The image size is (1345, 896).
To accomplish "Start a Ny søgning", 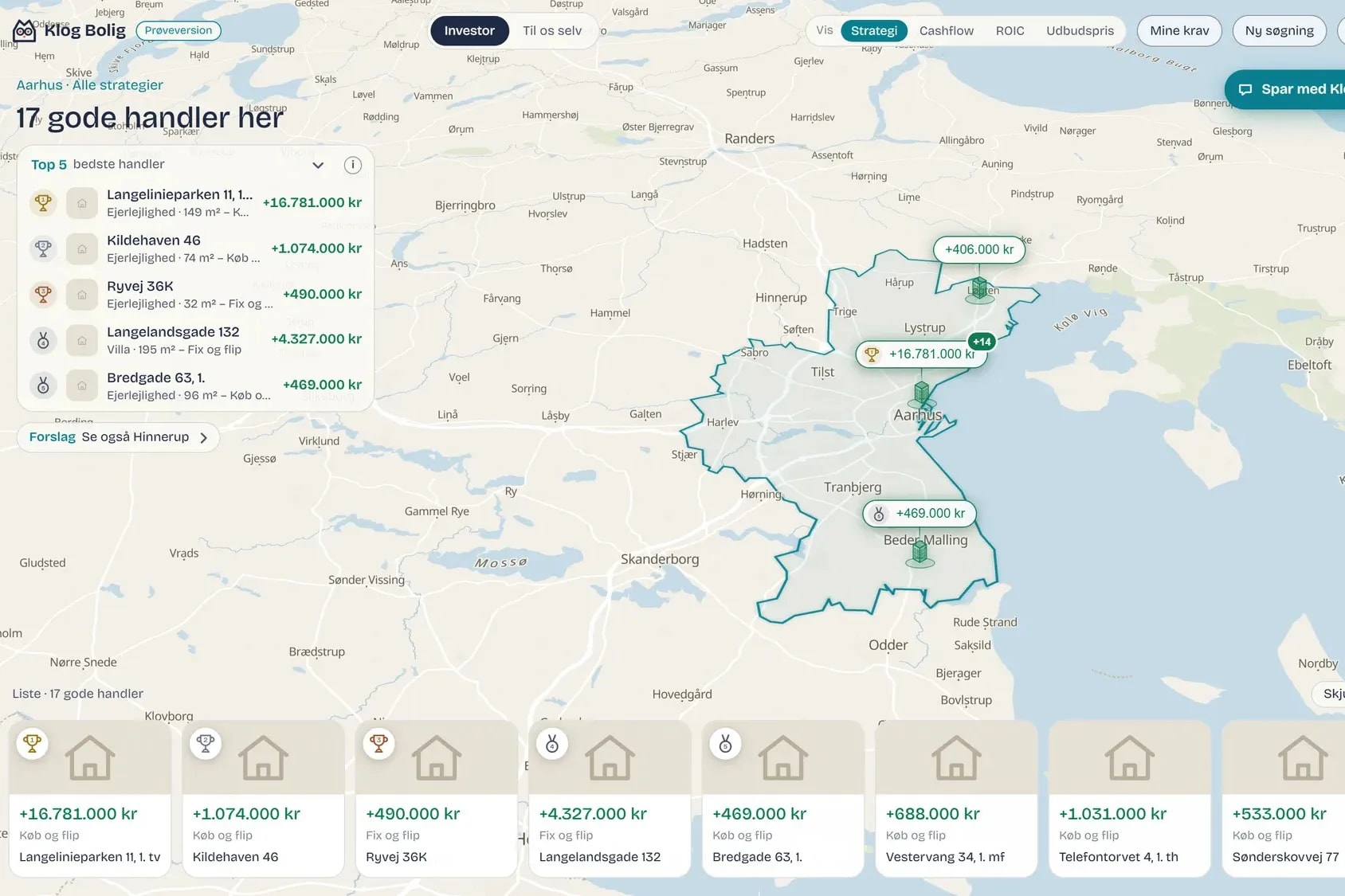I will pos(1279,31).
